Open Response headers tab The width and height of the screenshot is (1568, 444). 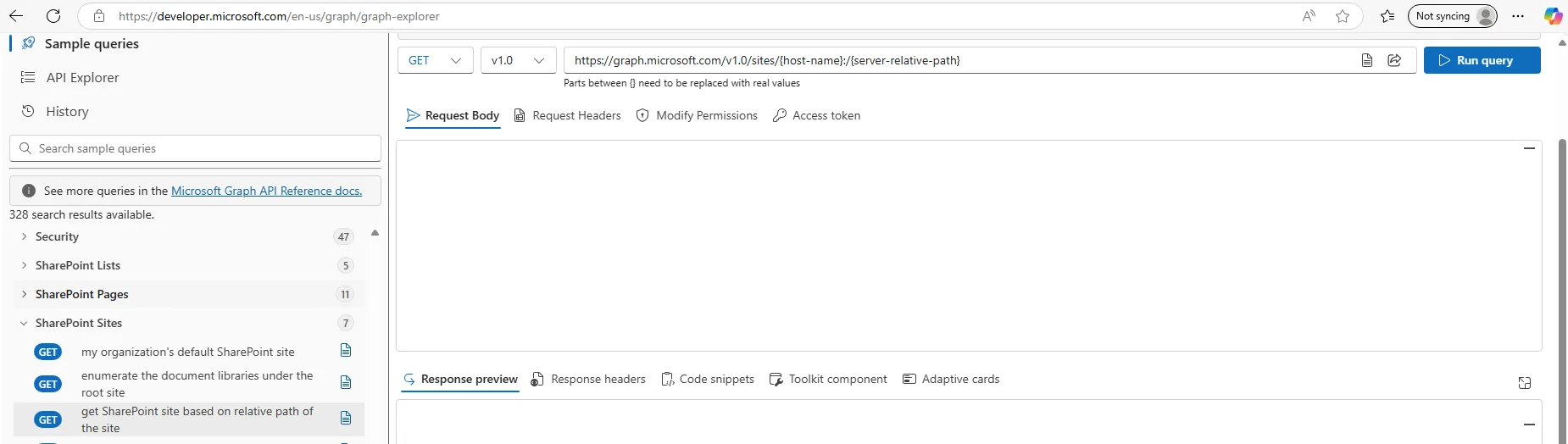[588, 379]
